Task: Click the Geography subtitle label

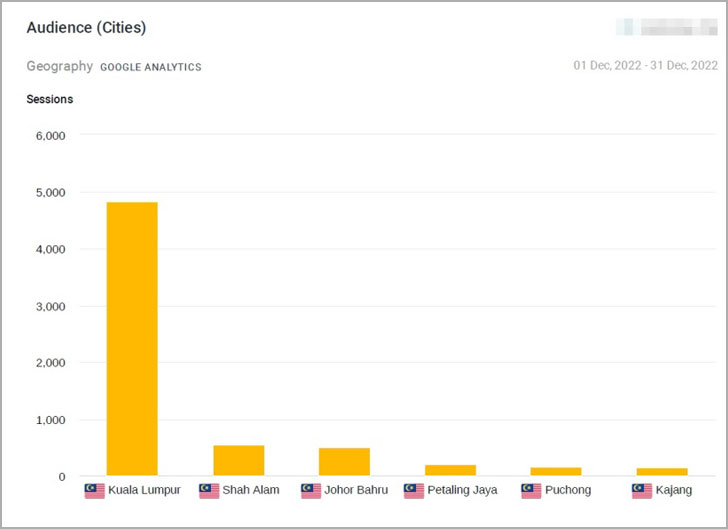Action: pos(60,66)
